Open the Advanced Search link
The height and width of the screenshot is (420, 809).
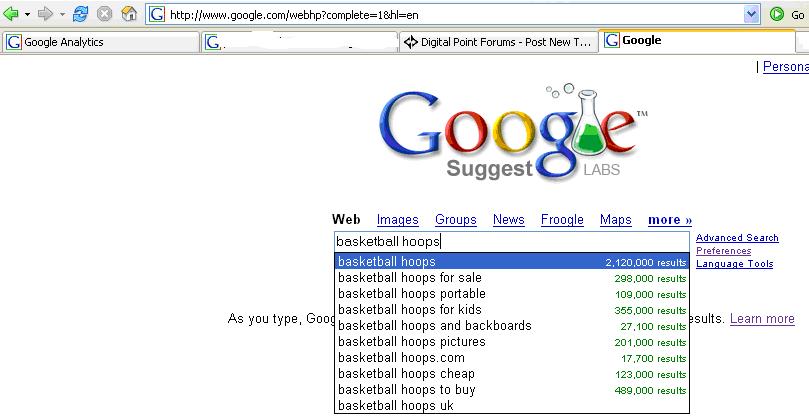point(737,238)
